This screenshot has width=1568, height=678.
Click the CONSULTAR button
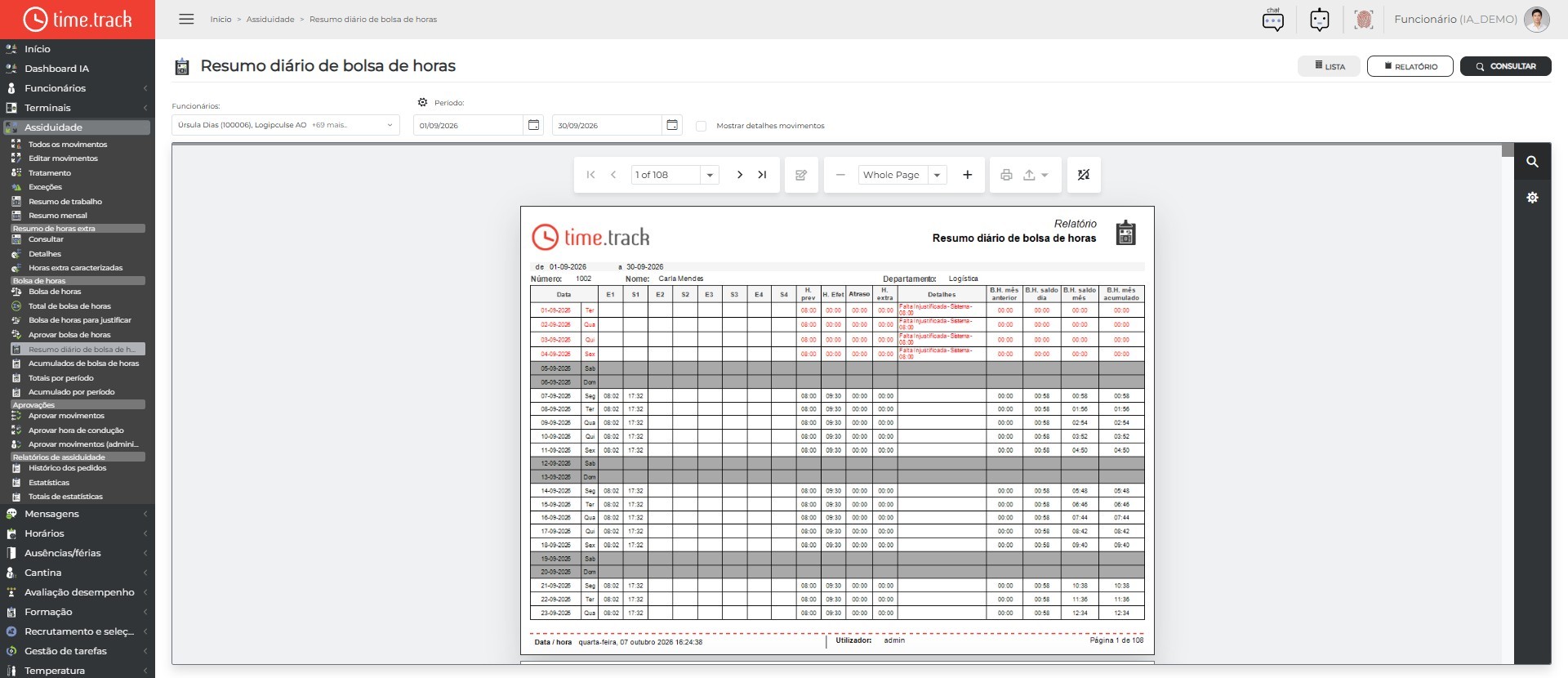click(x=1505, y=66)
